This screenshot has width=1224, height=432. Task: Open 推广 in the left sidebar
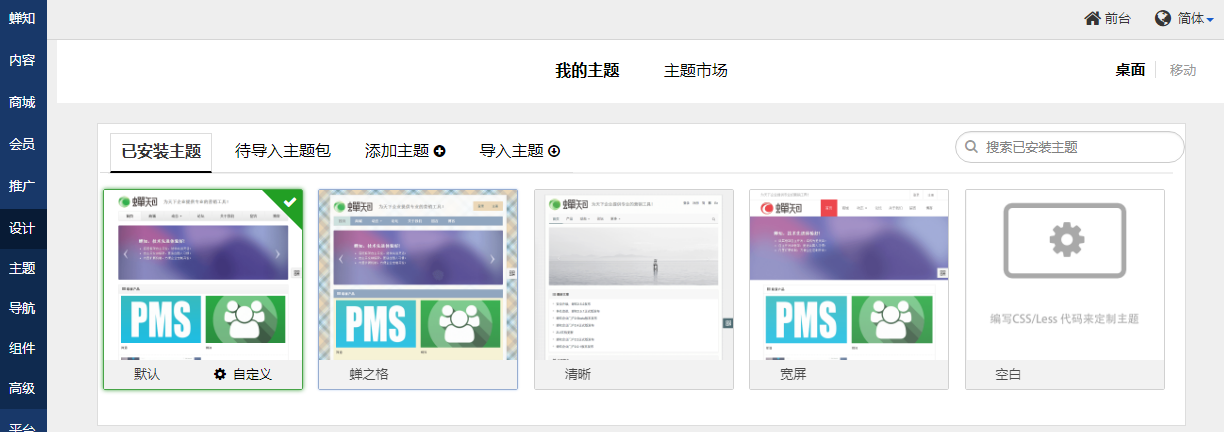[x=23, y=186]
